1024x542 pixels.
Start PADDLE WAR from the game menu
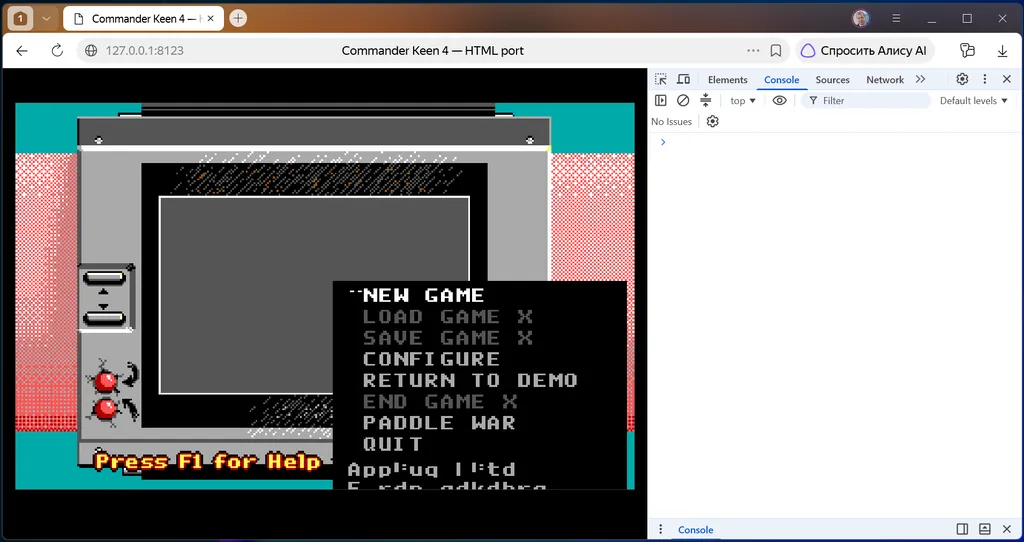pyautogui.click(x=439, y=422)
